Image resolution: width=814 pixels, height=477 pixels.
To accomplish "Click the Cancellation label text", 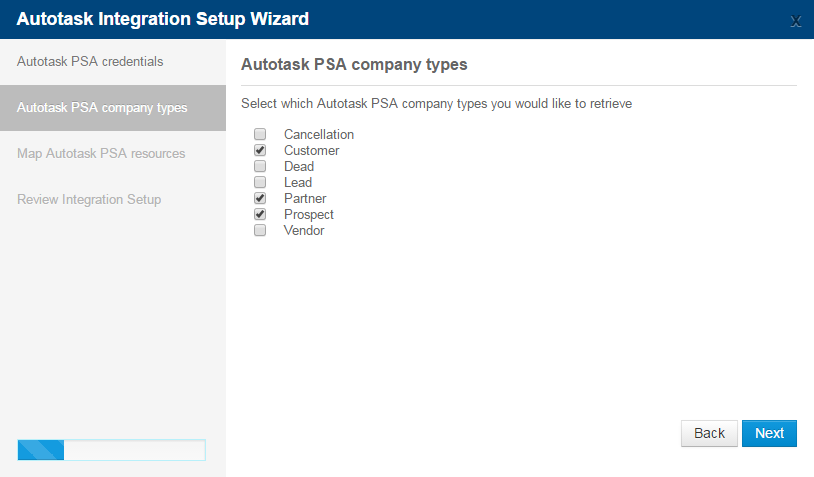I will (x=319, y=134).
